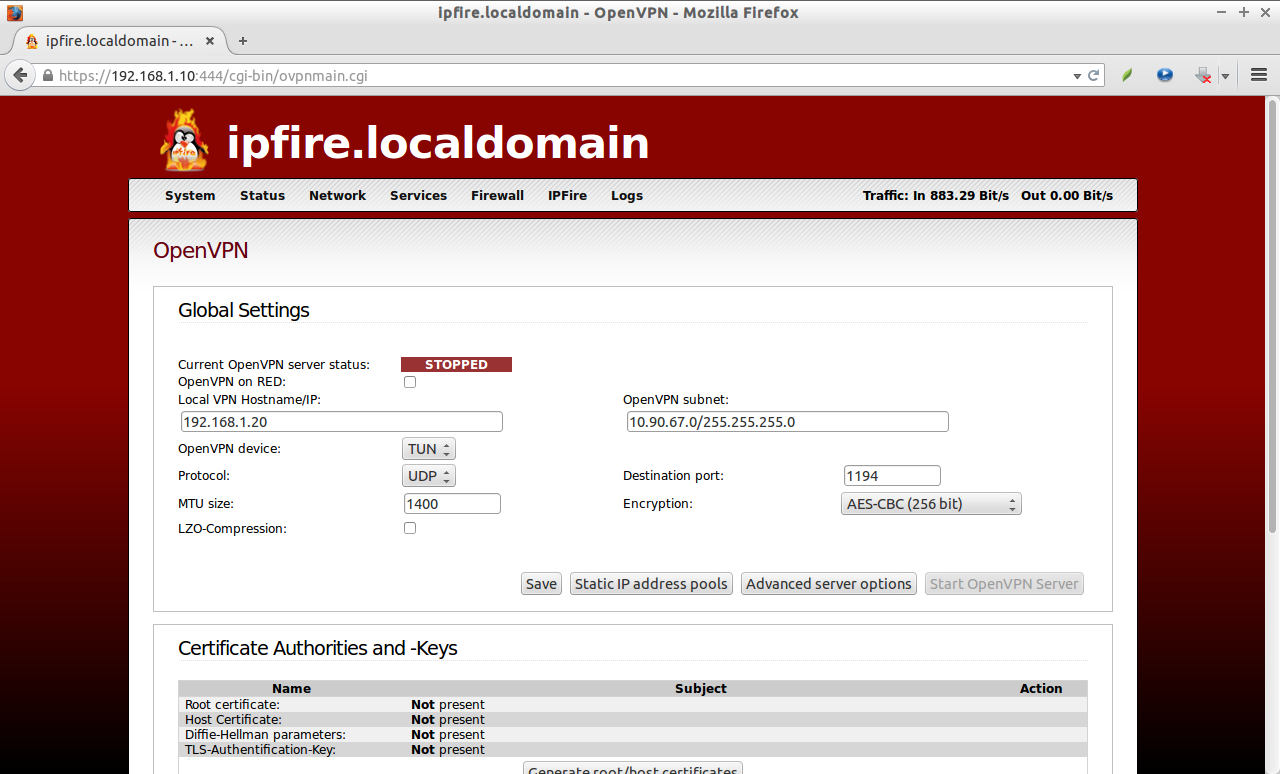Open the Network menu

337,196
